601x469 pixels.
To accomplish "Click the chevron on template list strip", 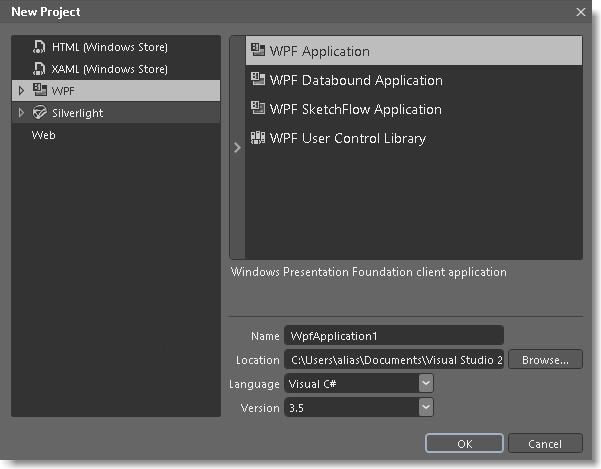I will tap(237, 148).
